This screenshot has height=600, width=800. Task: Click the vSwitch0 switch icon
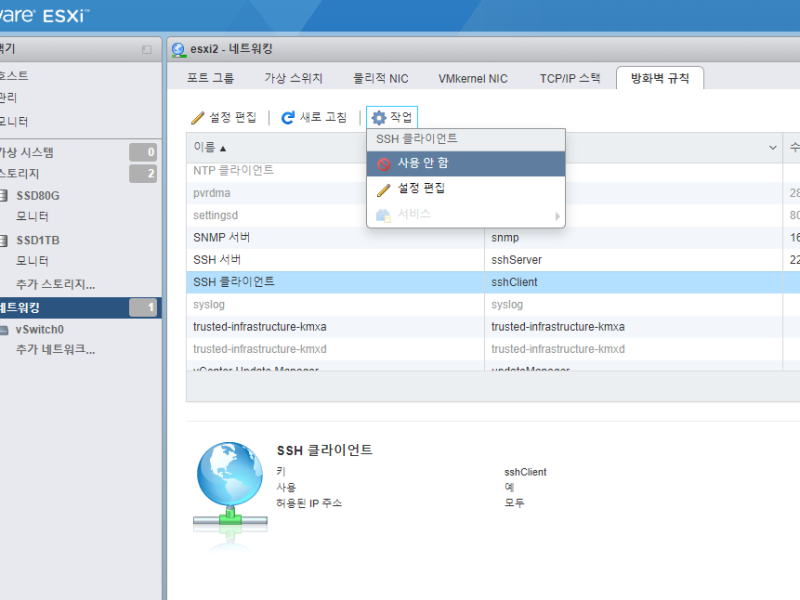click(4, 330)
